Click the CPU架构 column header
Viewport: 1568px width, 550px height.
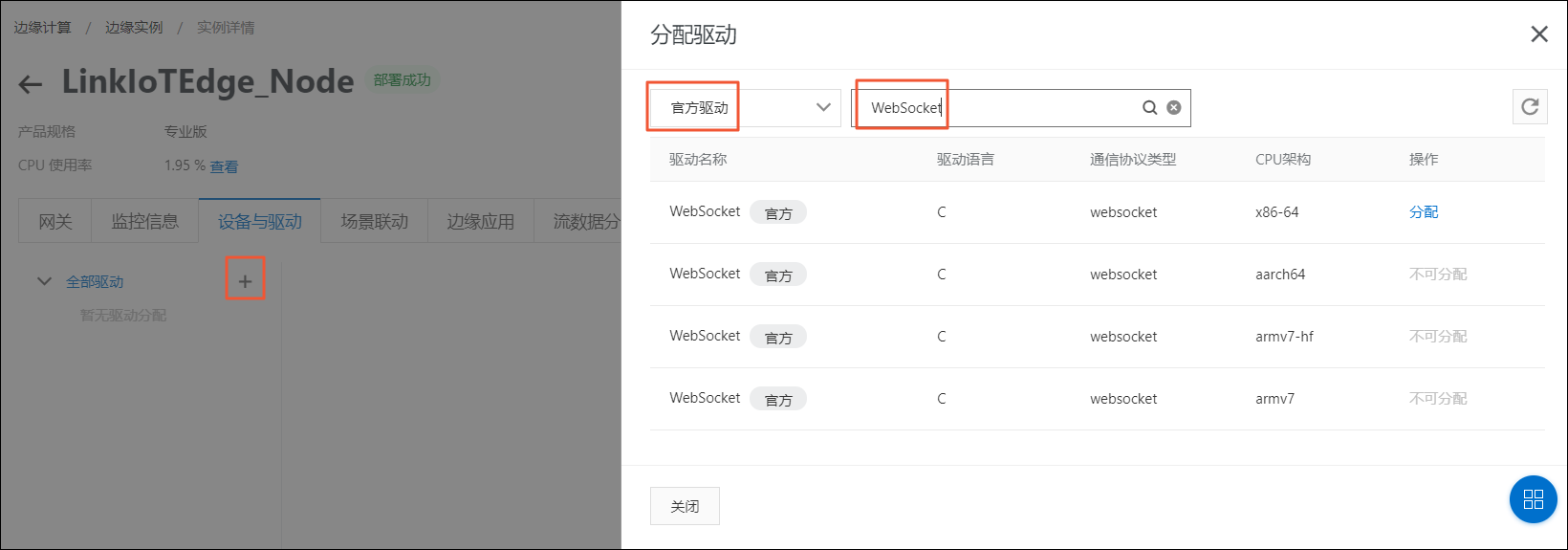click(1283, 160)
